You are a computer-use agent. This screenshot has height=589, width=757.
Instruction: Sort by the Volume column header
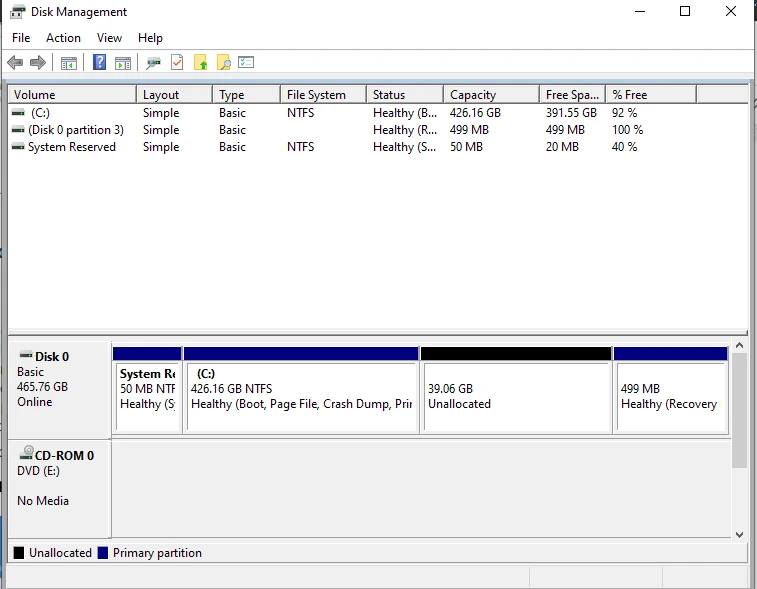click(72, 95)
